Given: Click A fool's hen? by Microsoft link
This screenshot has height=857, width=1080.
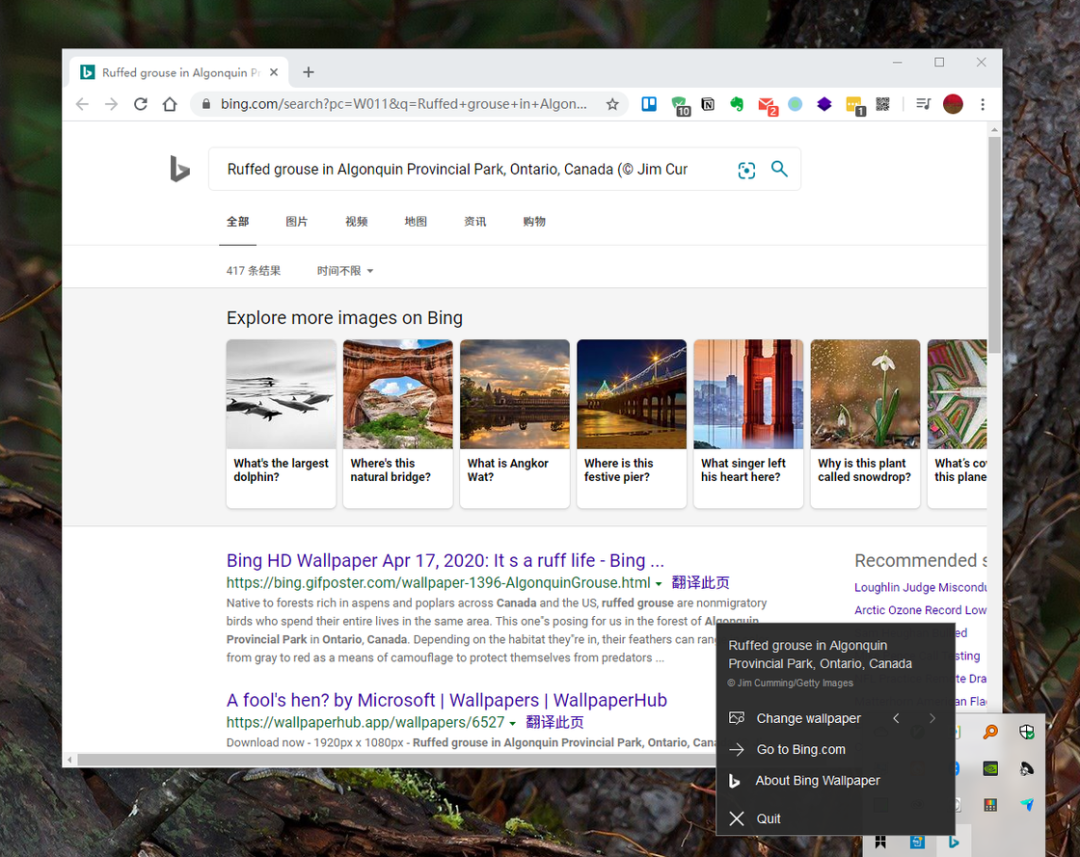Looking at the screenshot, I should tap(446, 700).
